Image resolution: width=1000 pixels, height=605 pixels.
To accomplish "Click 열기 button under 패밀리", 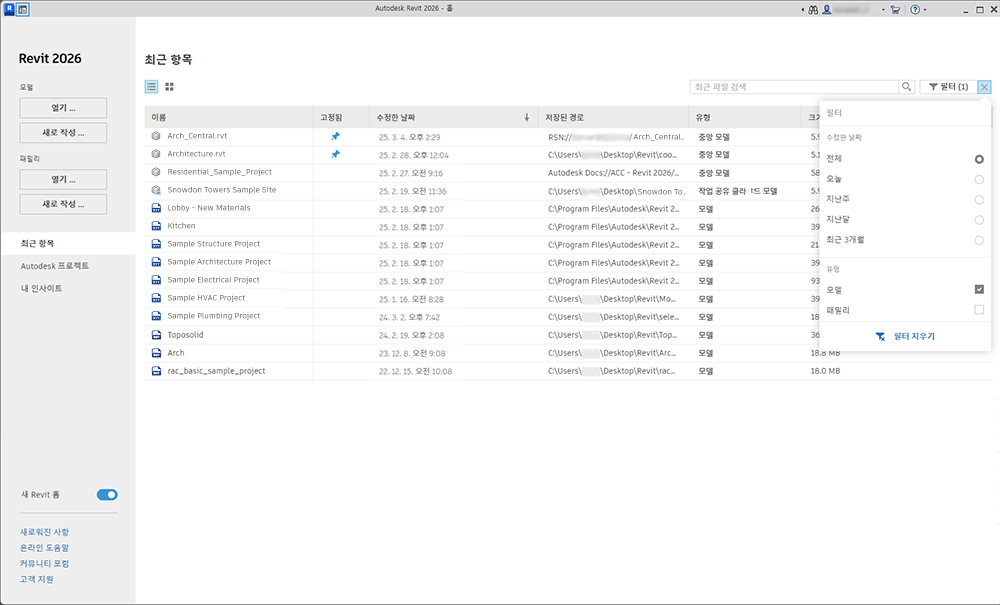I will click(x=63, y=179).
